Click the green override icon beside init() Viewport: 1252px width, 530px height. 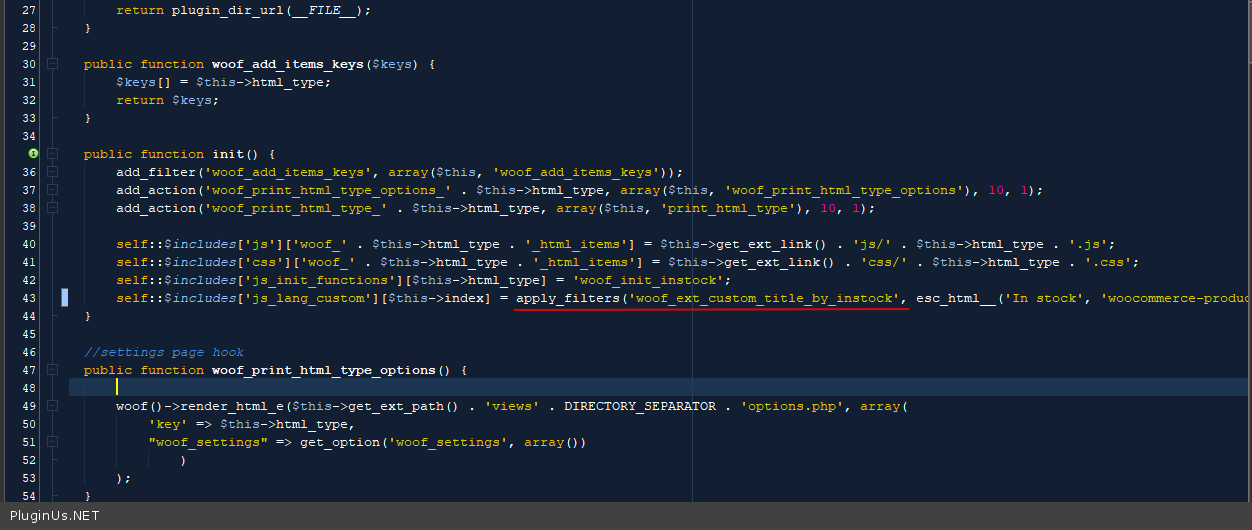tap(33, 154)
